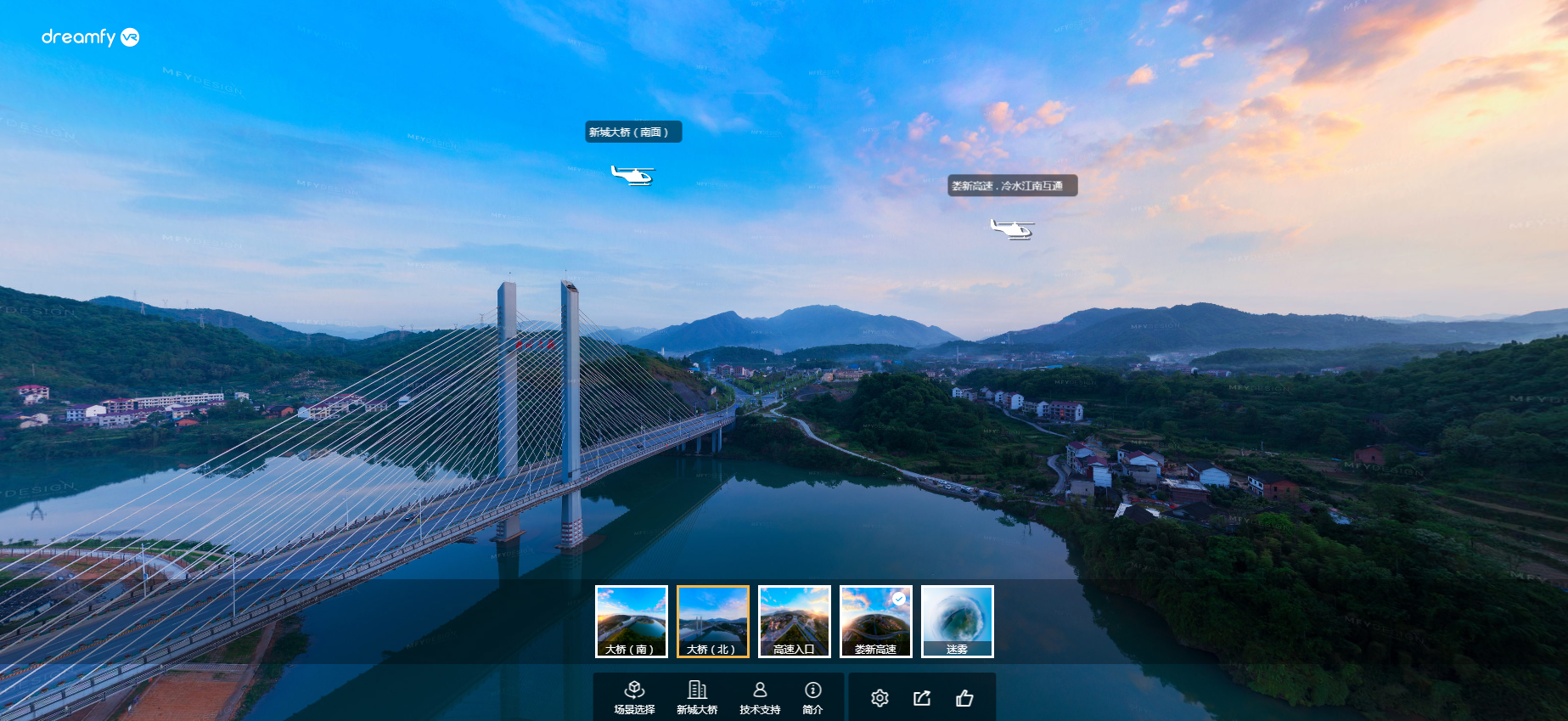Open 场景选择 scene selection
Screen dimensions: 1568x721
coord(634,697)
